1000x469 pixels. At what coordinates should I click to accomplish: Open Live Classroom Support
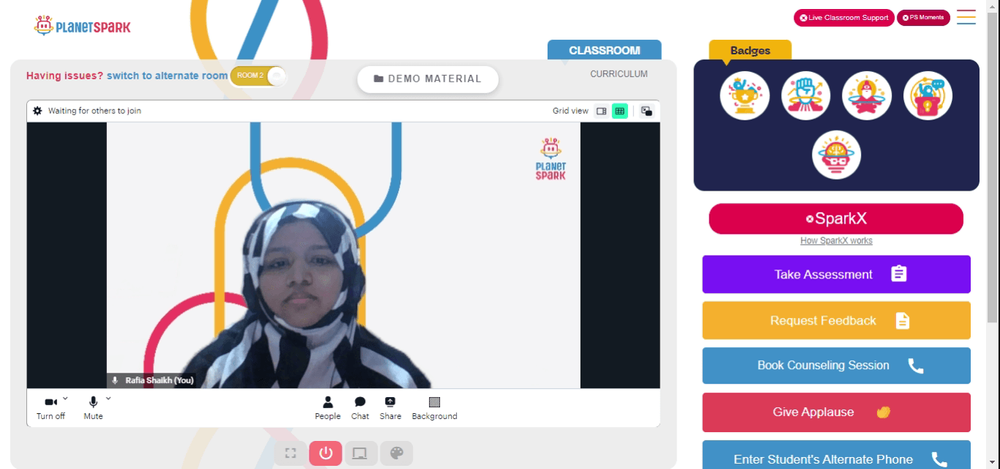844,18
